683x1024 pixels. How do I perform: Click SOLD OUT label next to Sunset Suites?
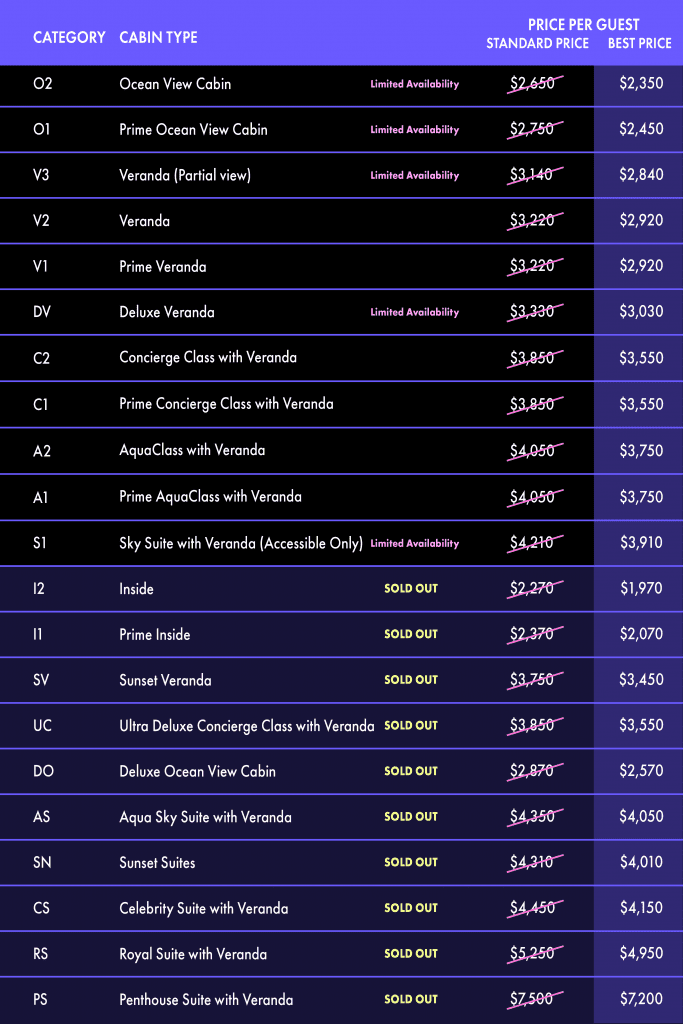click(411, 863)
